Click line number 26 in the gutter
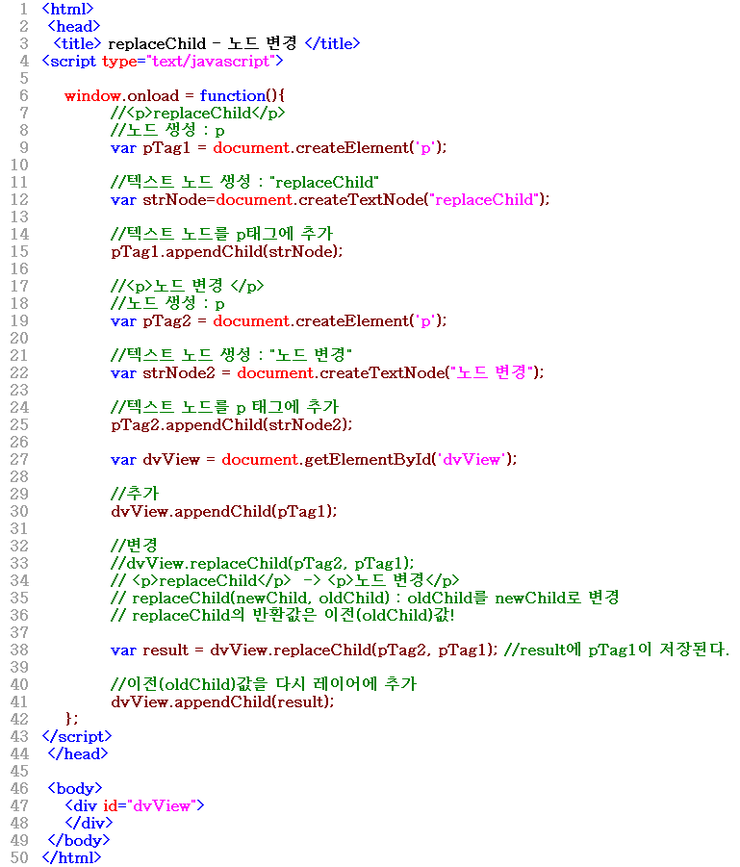This screenshot has height=867, width=740. pyautogui.click(x=19, y=442)
